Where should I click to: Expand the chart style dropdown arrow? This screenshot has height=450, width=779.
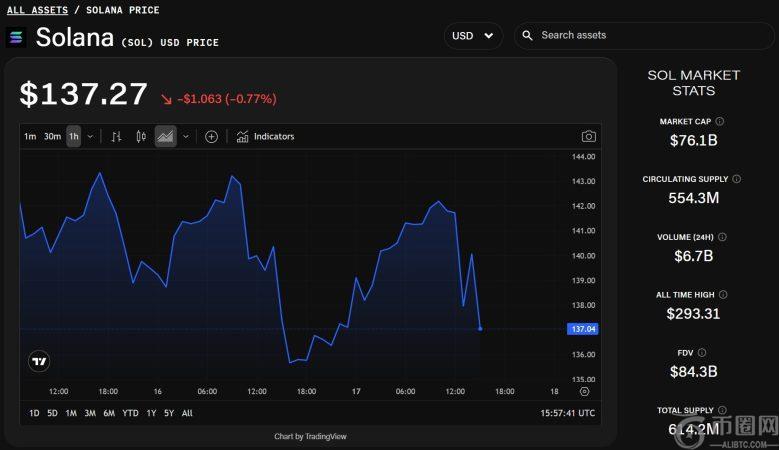(185, 136)
